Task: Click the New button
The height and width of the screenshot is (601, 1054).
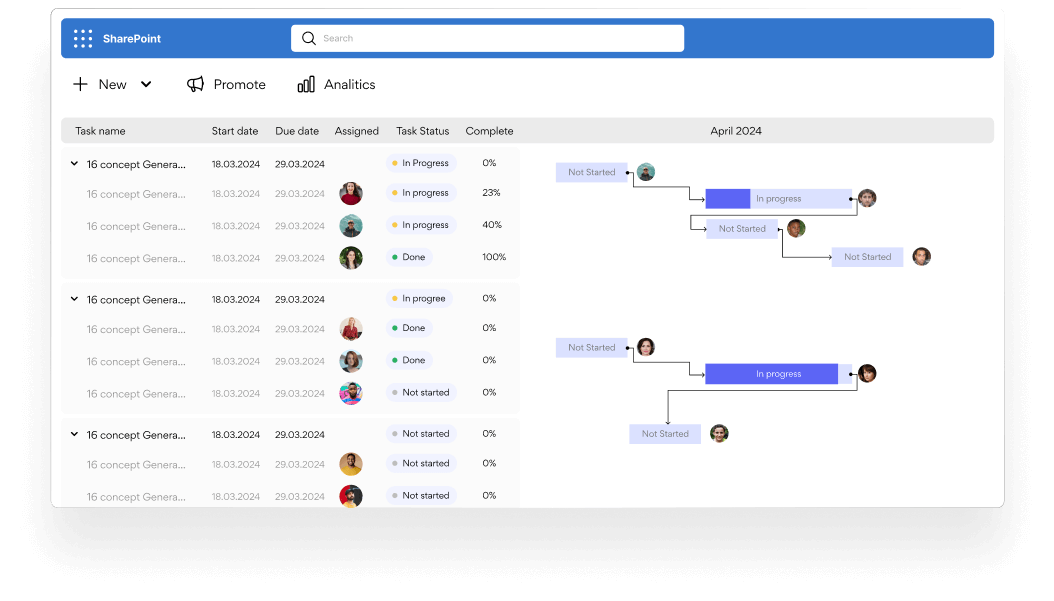Action: click(x=112, y=84)
